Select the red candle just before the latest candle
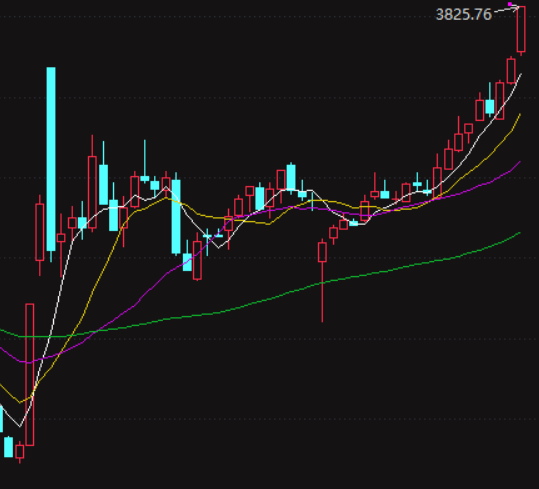This screenshot has width=539, height=489. [511, 71]
